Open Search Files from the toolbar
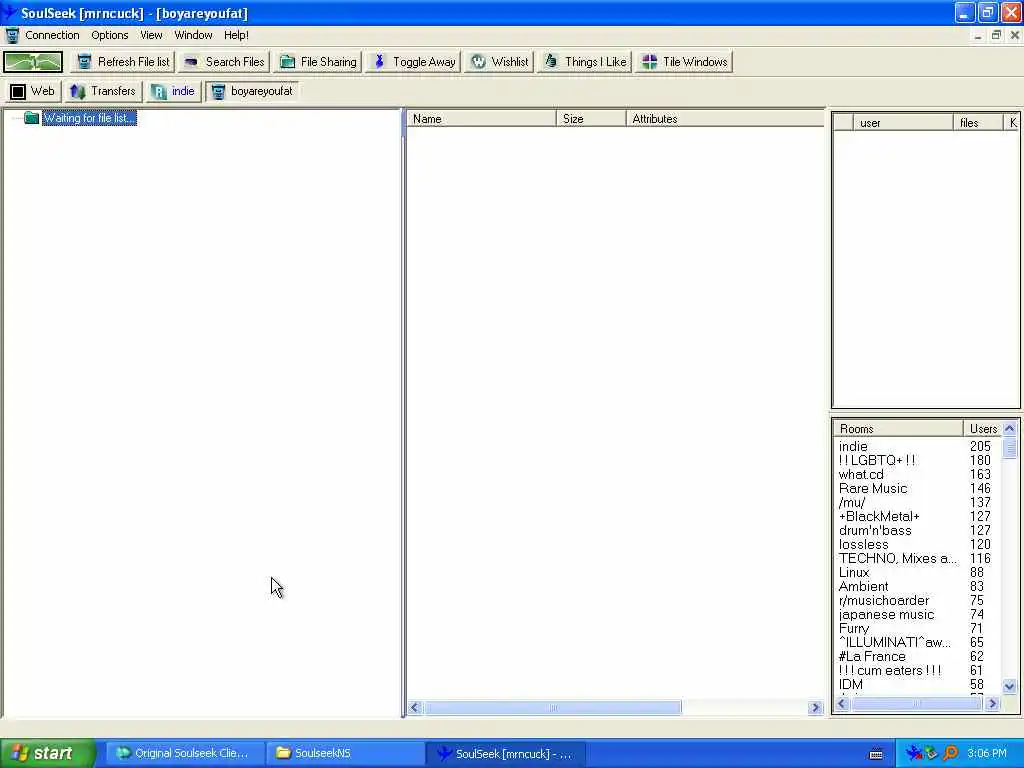The width and height of the screenshot is (1024, 768). [223, 62]
